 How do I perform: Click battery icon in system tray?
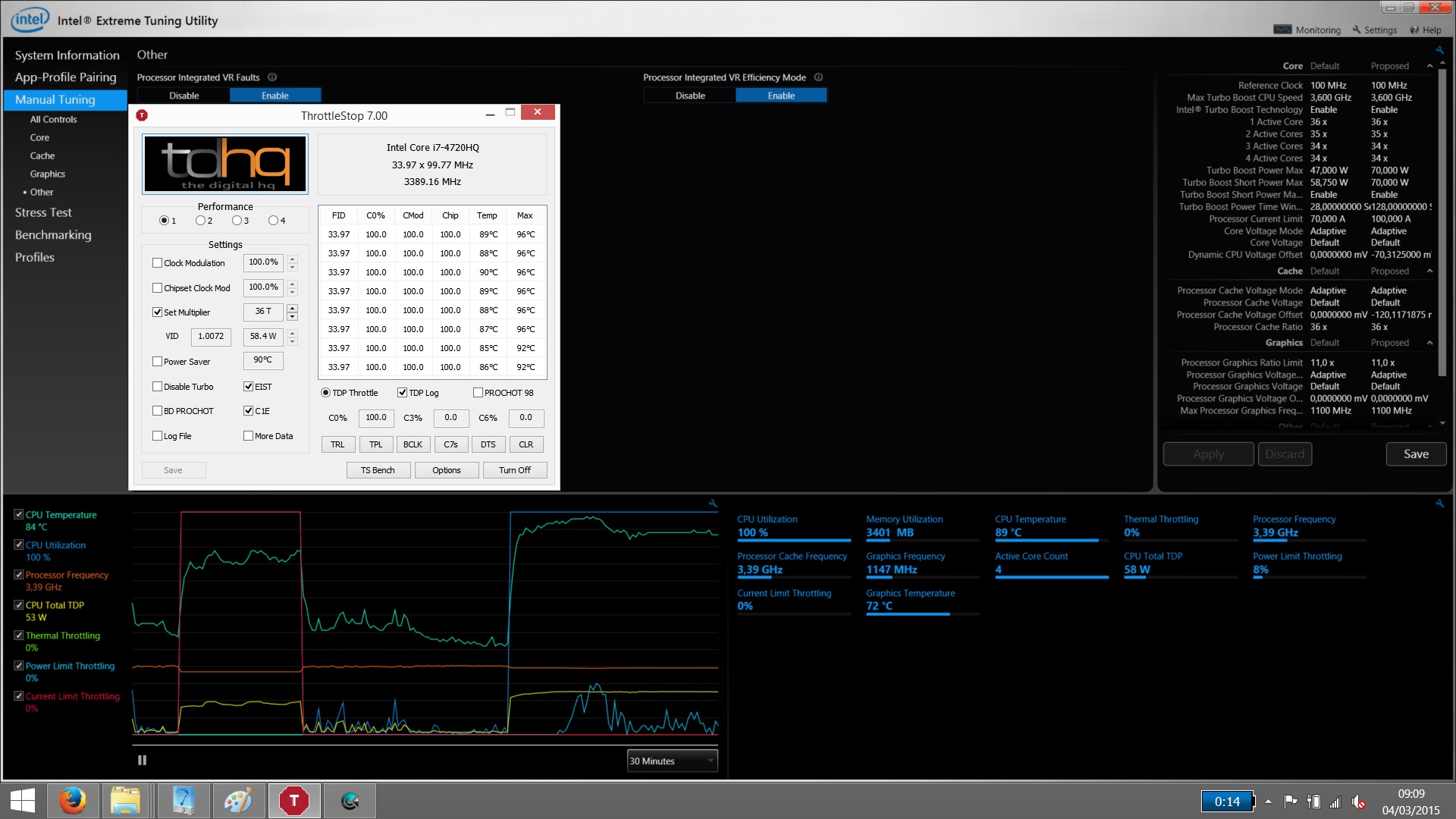[1313, 802]
